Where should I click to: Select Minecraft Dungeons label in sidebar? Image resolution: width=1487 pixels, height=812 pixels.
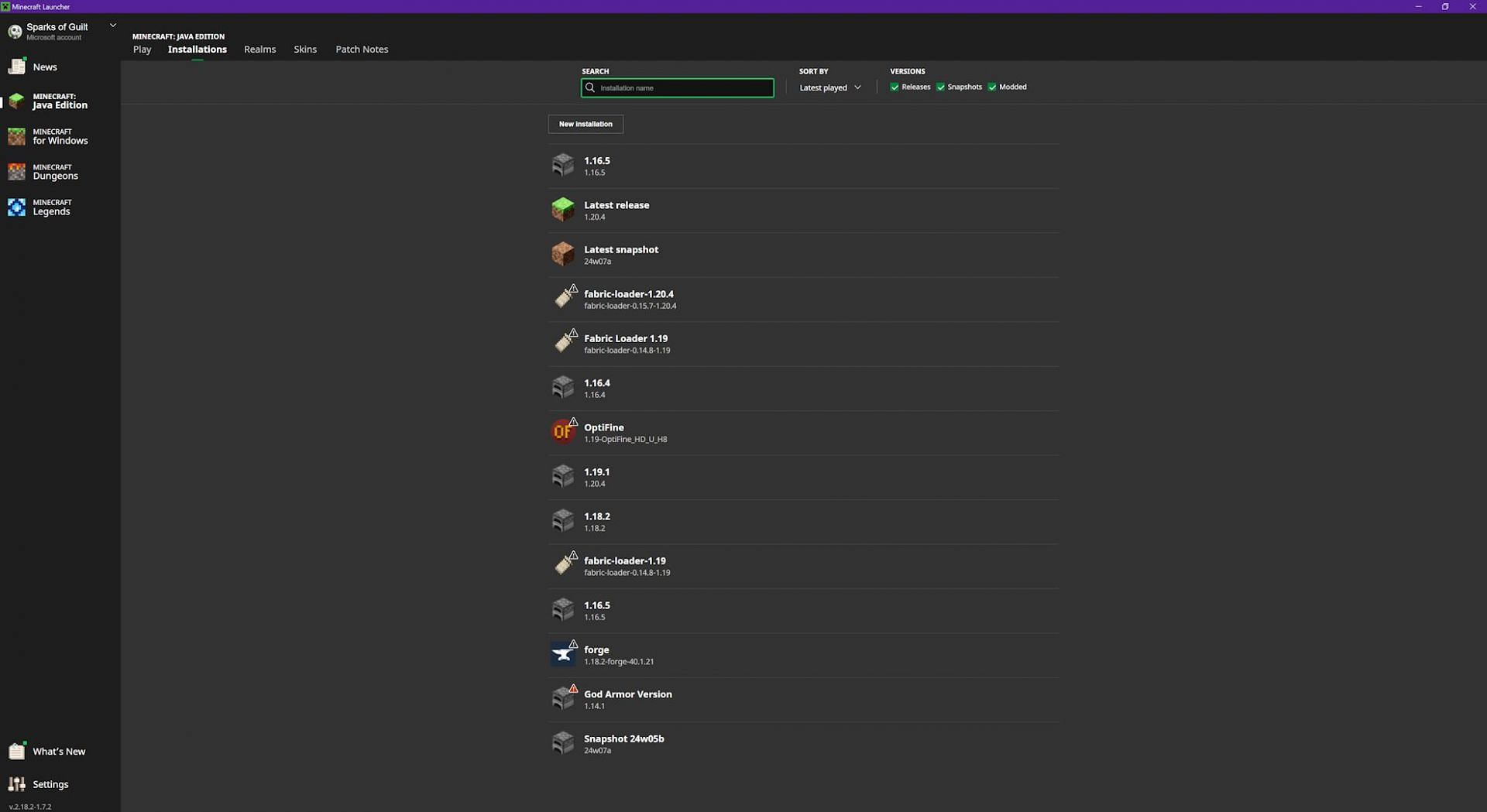tap(55, 172)
